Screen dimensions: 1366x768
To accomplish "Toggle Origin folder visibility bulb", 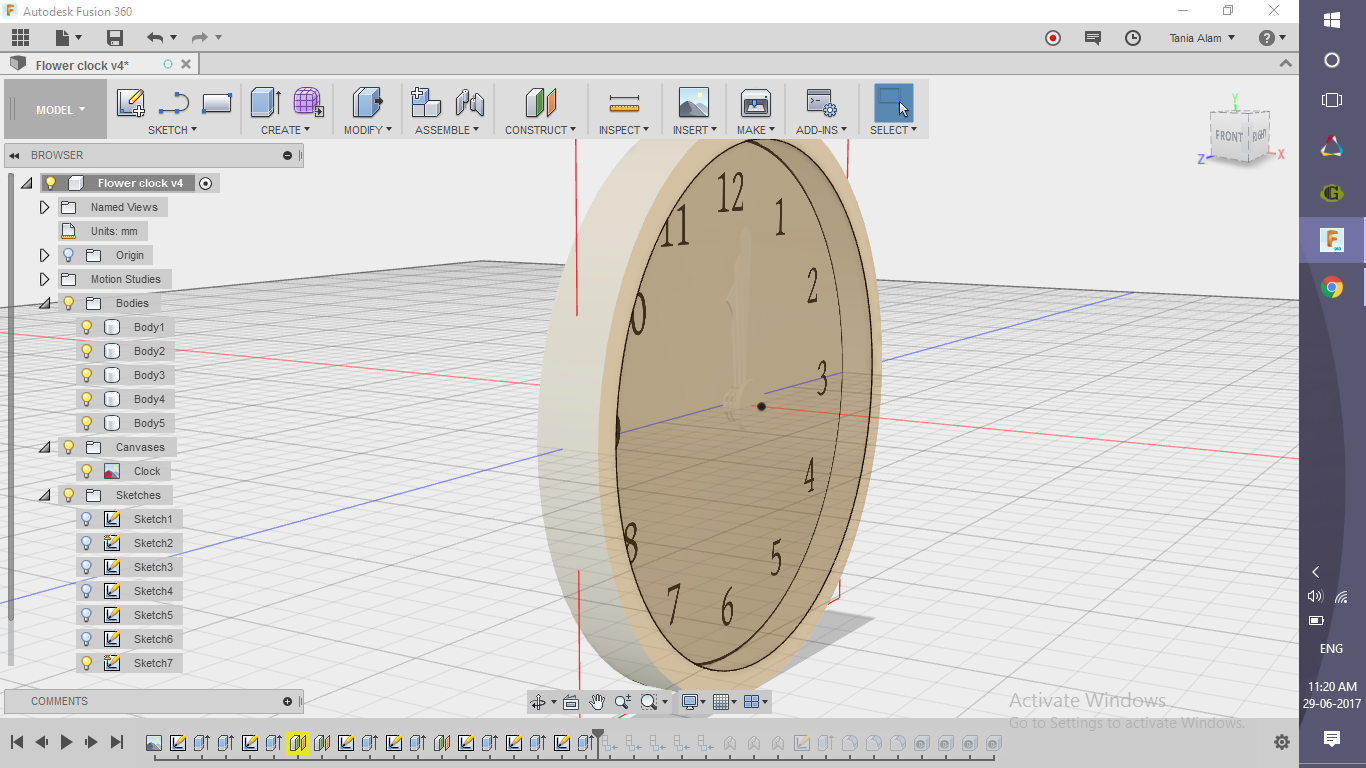I will 69,255.
